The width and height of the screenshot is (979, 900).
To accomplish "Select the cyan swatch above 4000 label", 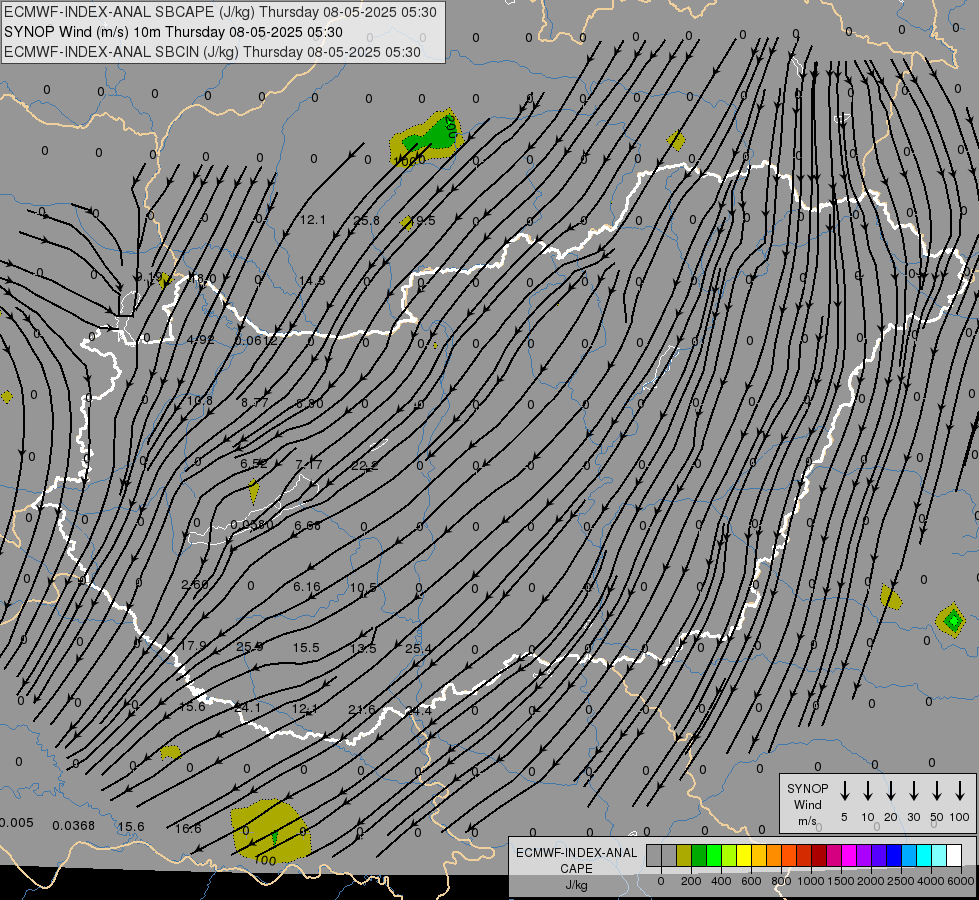I will (x=924, y=856).
